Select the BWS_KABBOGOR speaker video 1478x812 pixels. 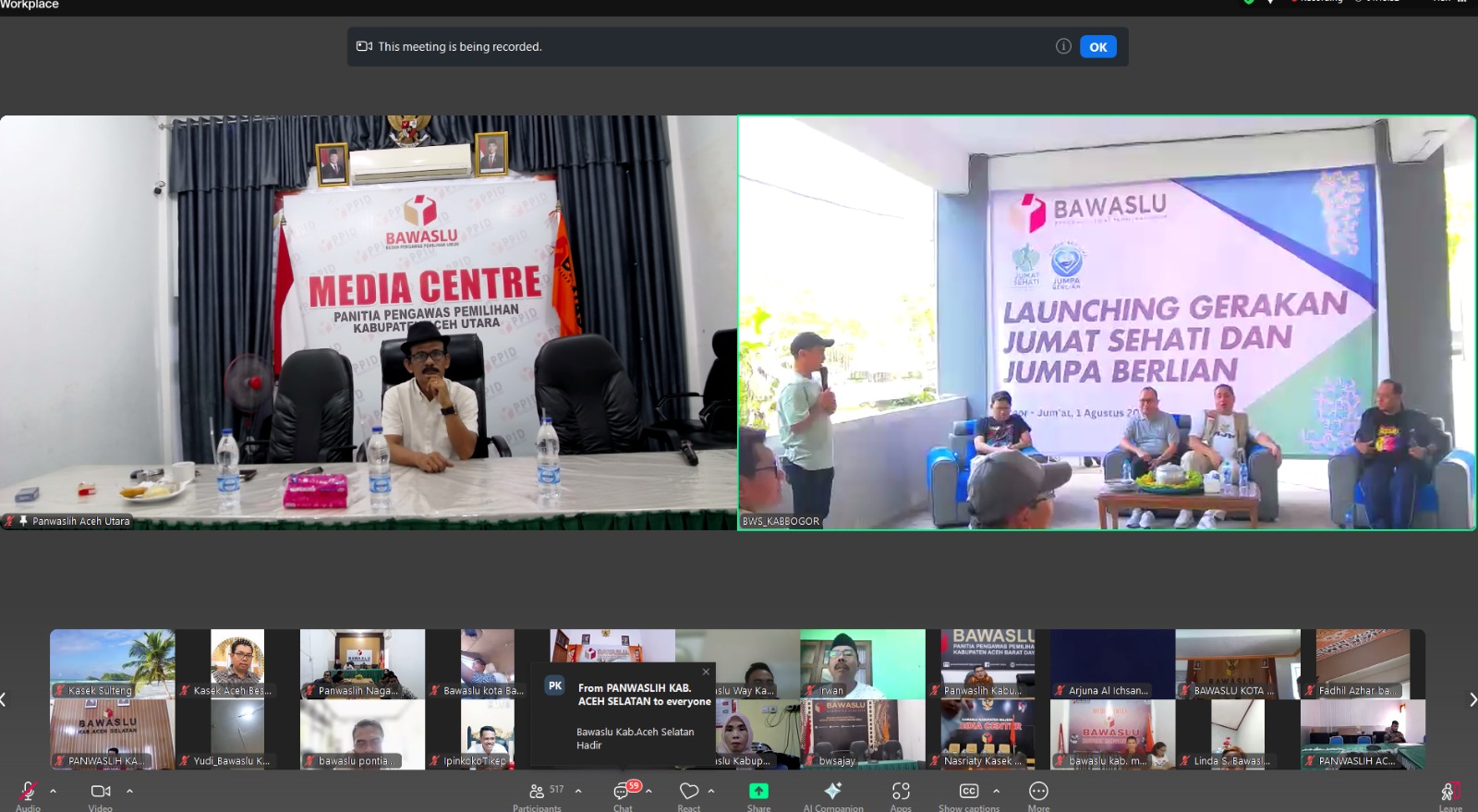1107,322
